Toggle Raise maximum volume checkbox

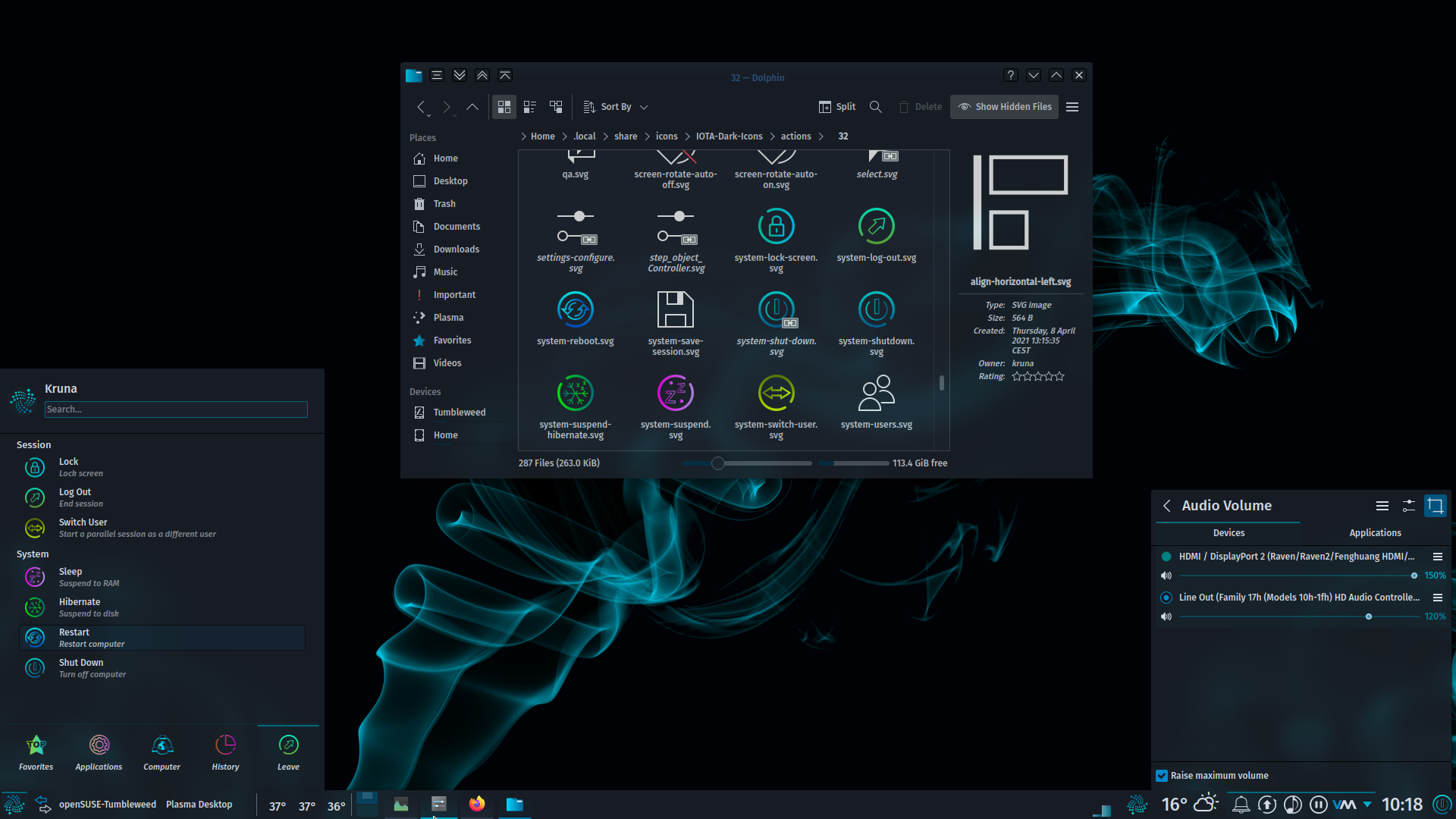[1162, 776]
